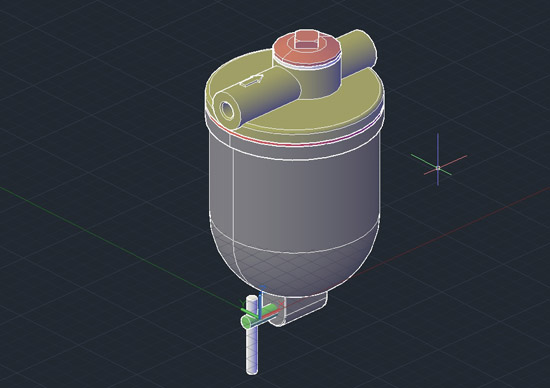Image resolution: width=550 pixels, height=388 pixels.
Task: Pick the outlet pipe stub behind the cap
Action: pos(358,53)
